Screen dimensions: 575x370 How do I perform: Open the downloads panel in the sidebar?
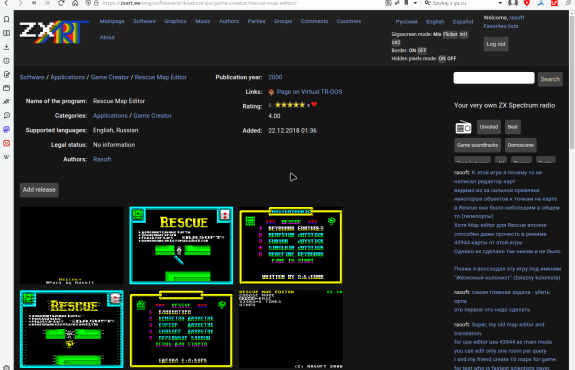click(6, 47)
